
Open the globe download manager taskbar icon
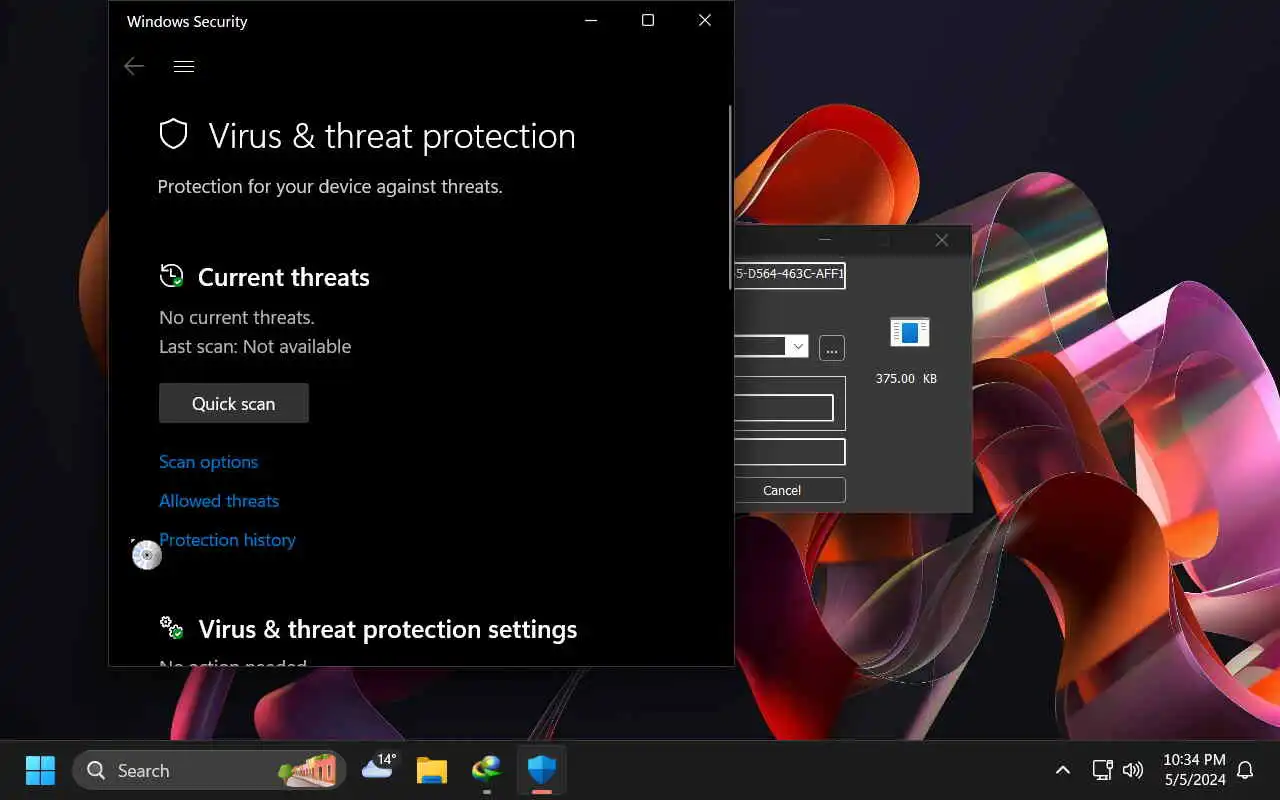[487, 770]
